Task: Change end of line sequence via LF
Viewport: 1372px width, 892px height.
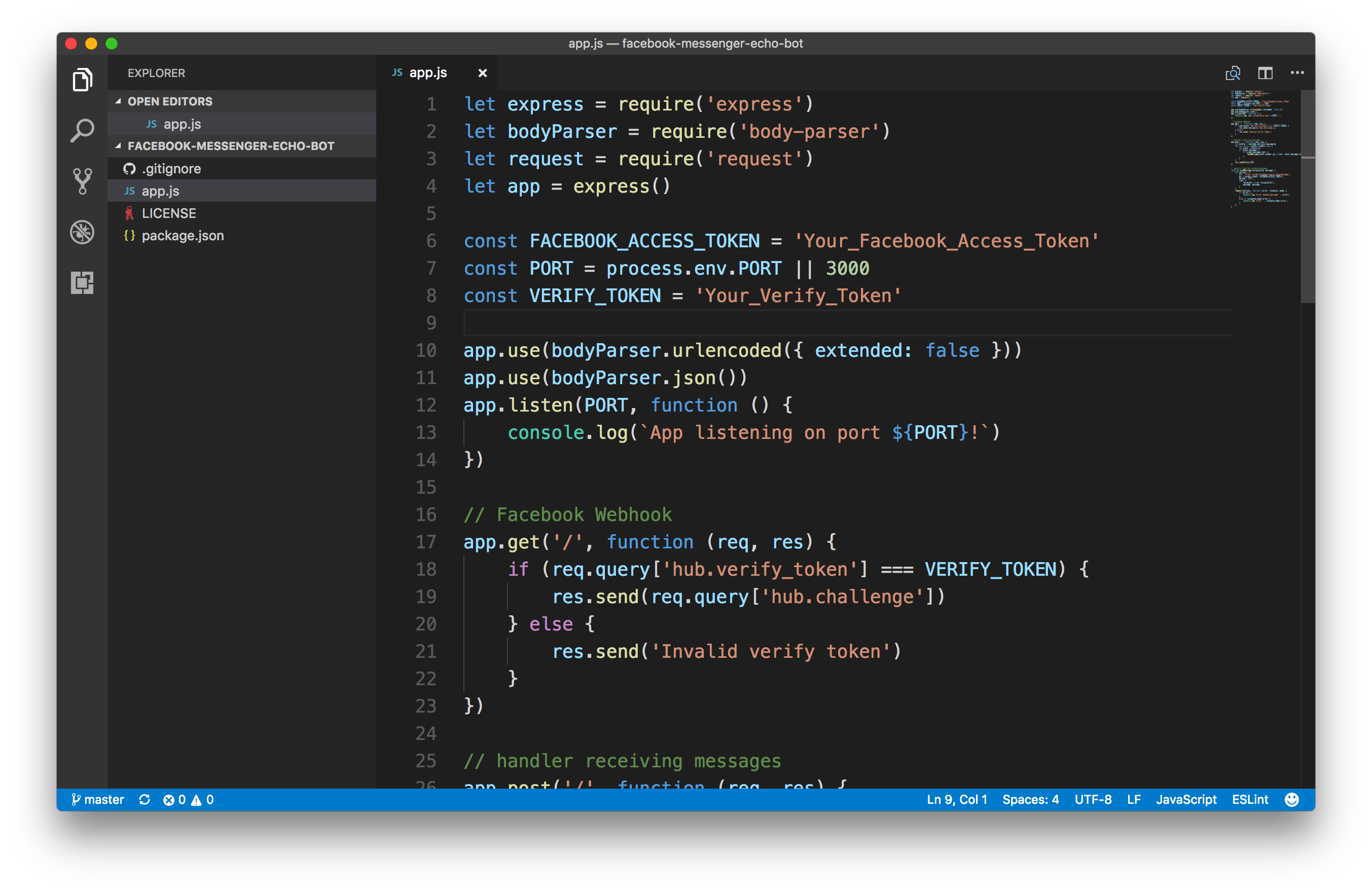Action: (1134, 800)
